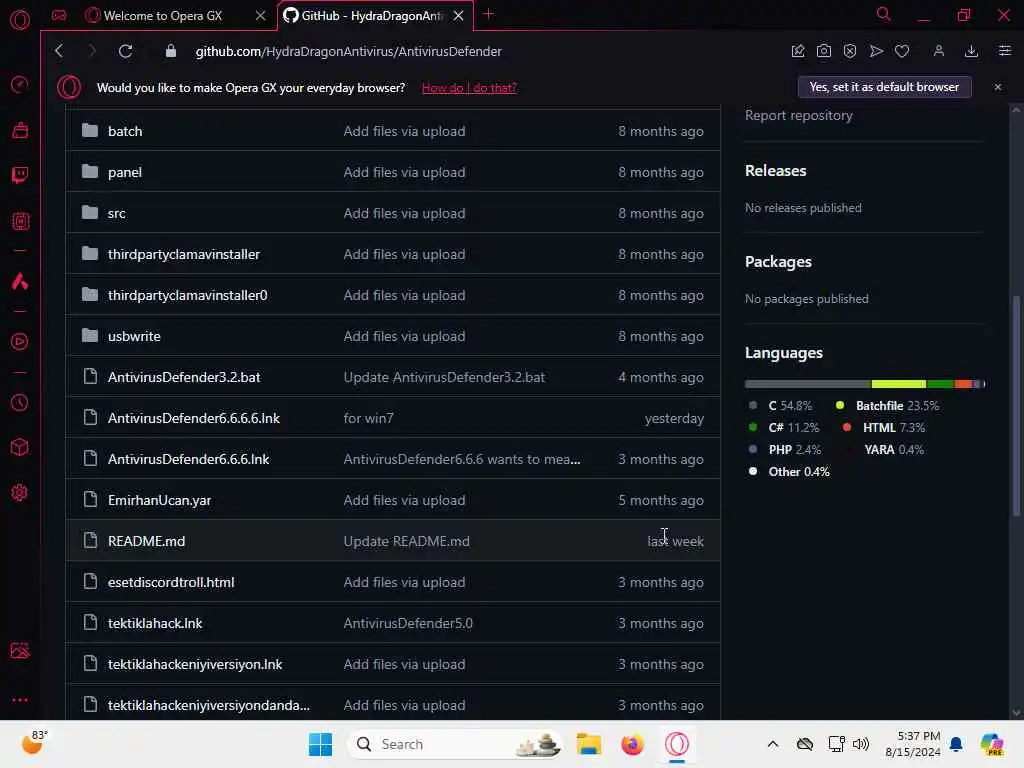This screenshot has height=768, width=1024.
Task: Click the address bar URL
Action: (349, 51)
